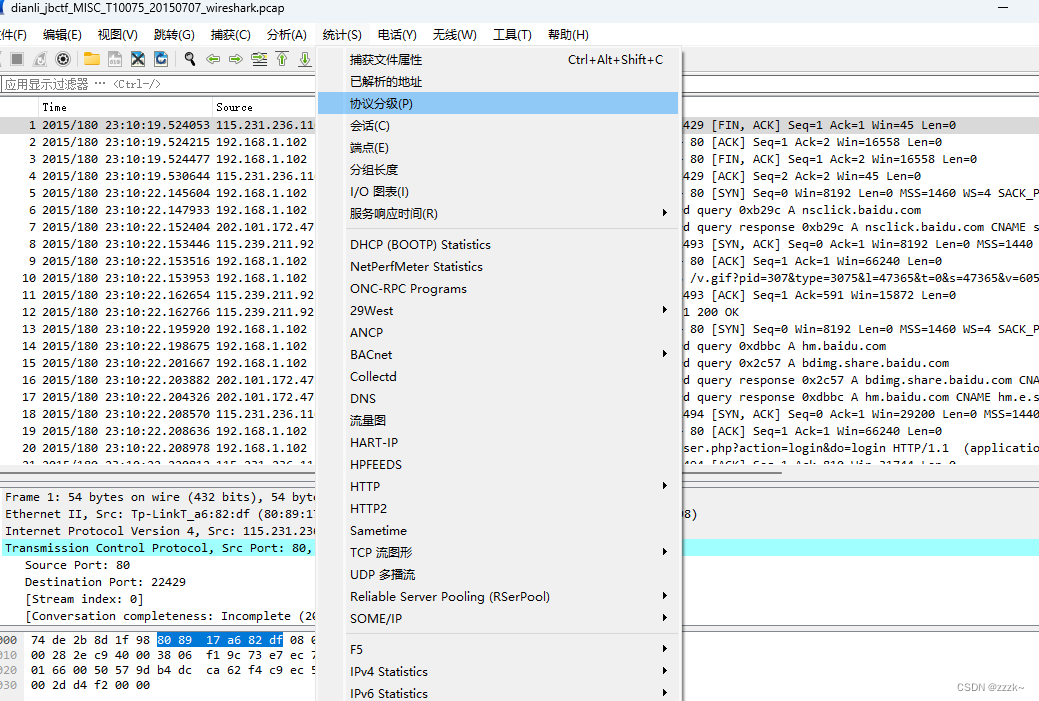Click go to previous packet arrow icon
The image size is (1039, 701).
click(213, 58)
